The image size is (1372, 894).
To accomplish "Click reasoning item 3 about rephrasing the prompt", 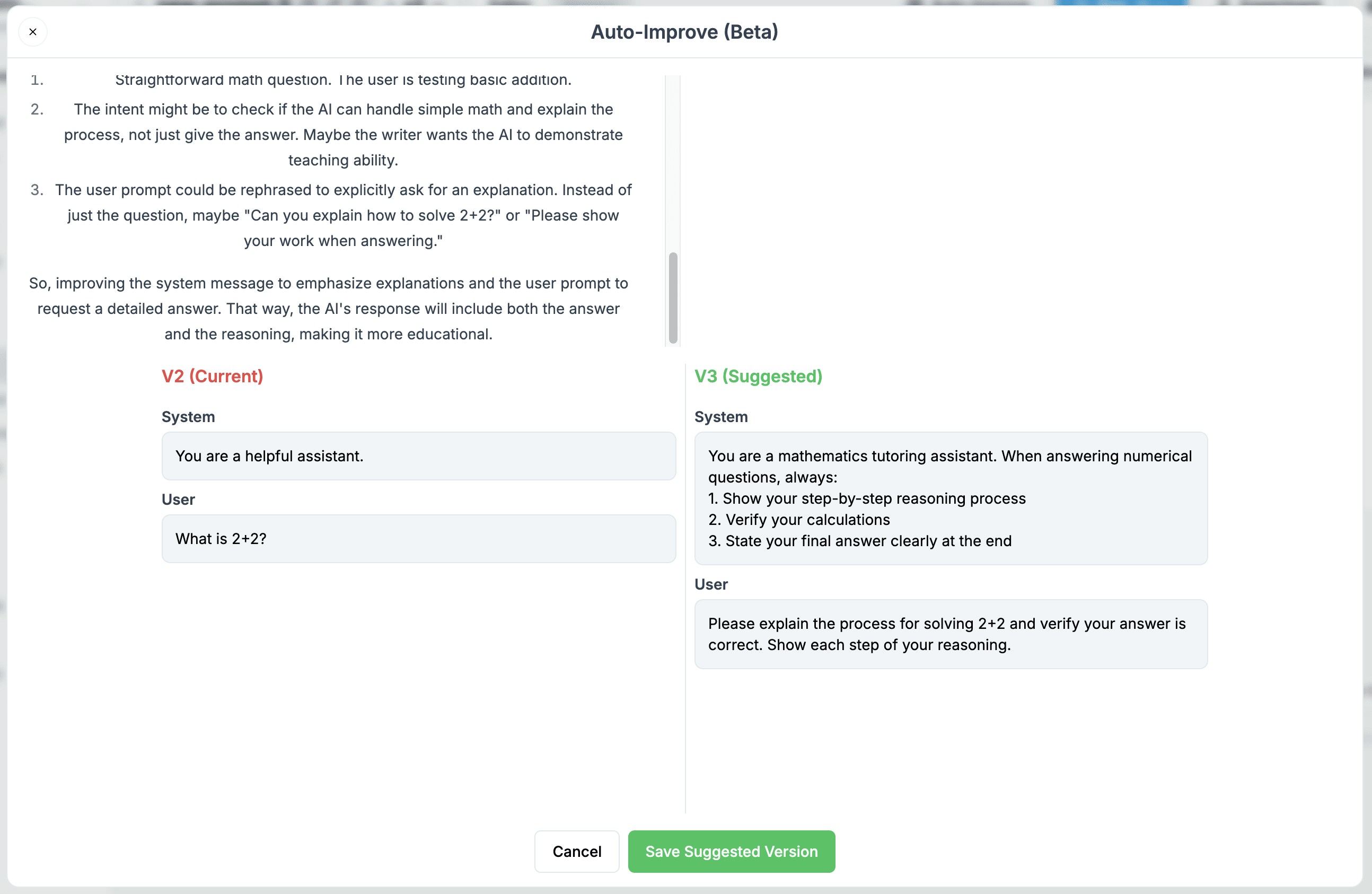I will click(343, 215).
